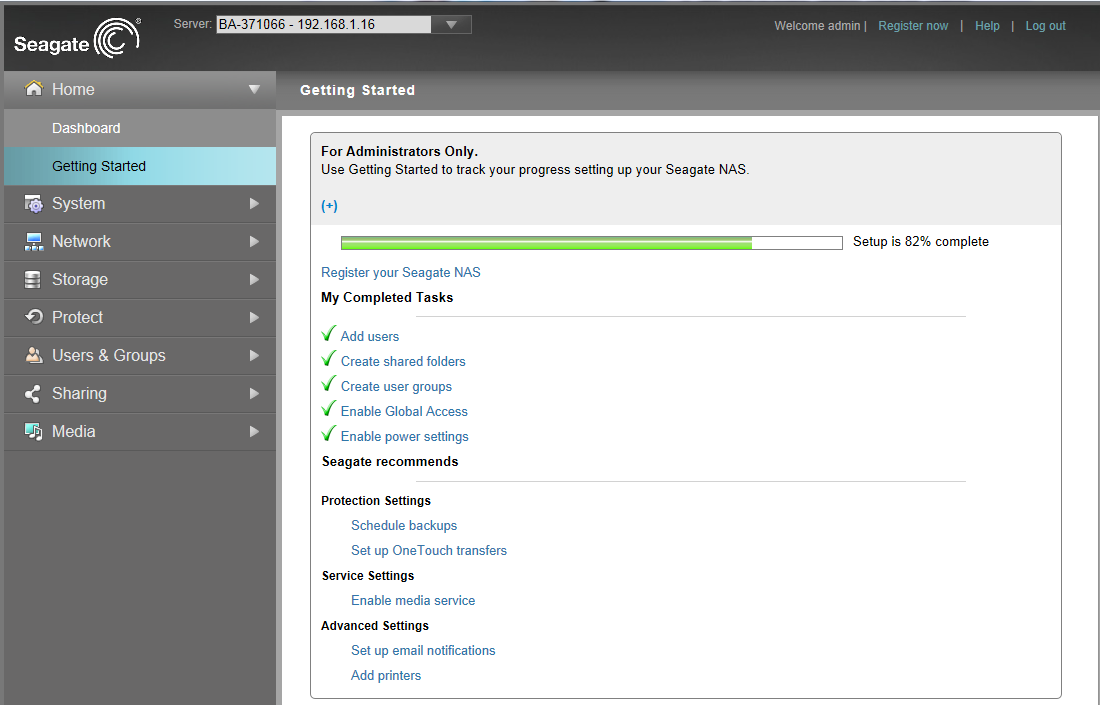Open the Schedule backups link
The image size is (1100, 705).
[x=404, y=525]
